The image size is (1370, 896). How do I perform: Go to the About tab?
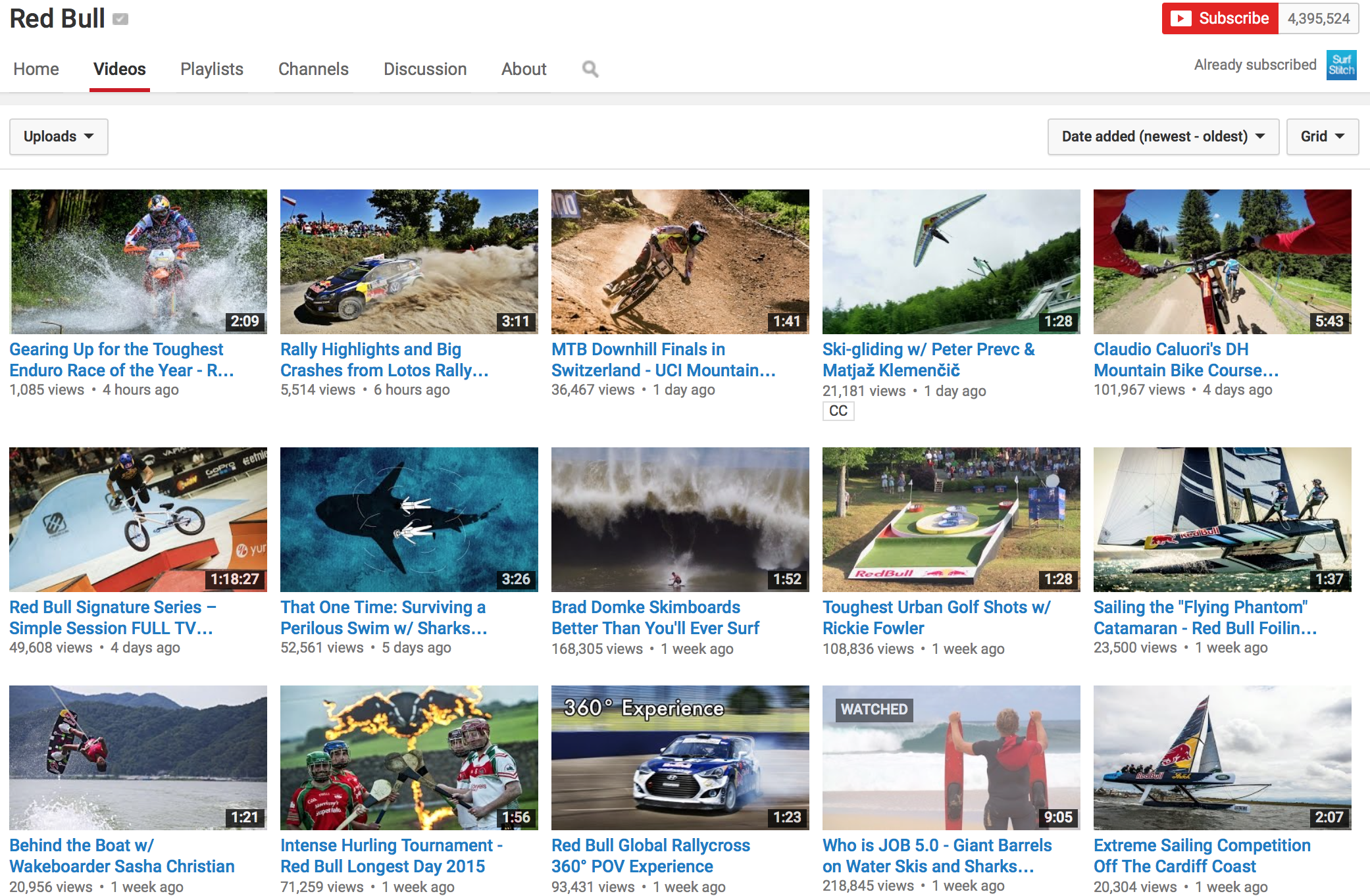tap(524, 69)
